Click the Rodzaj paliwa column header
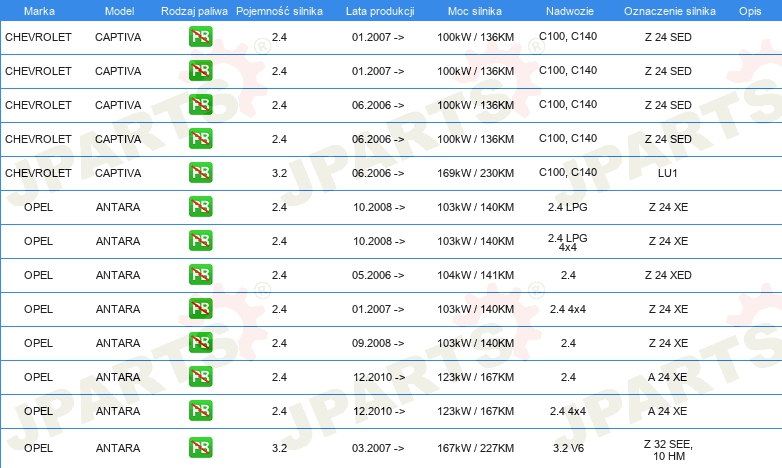 194,11
